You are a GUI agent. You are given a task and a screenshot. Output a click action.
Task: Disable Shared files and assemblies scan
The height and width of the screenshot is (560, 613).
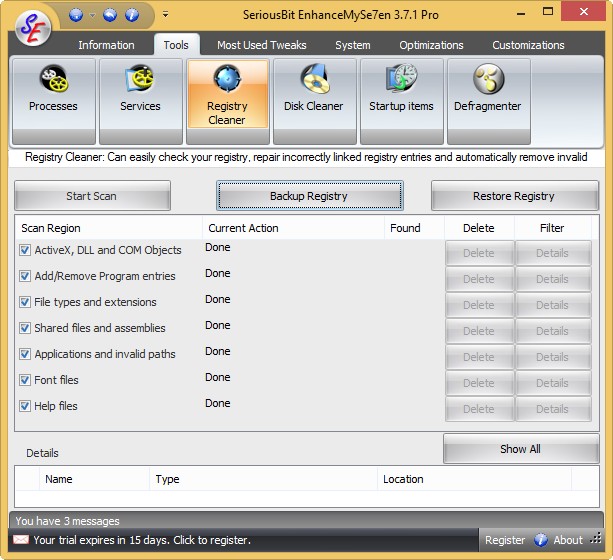(25, 328)
